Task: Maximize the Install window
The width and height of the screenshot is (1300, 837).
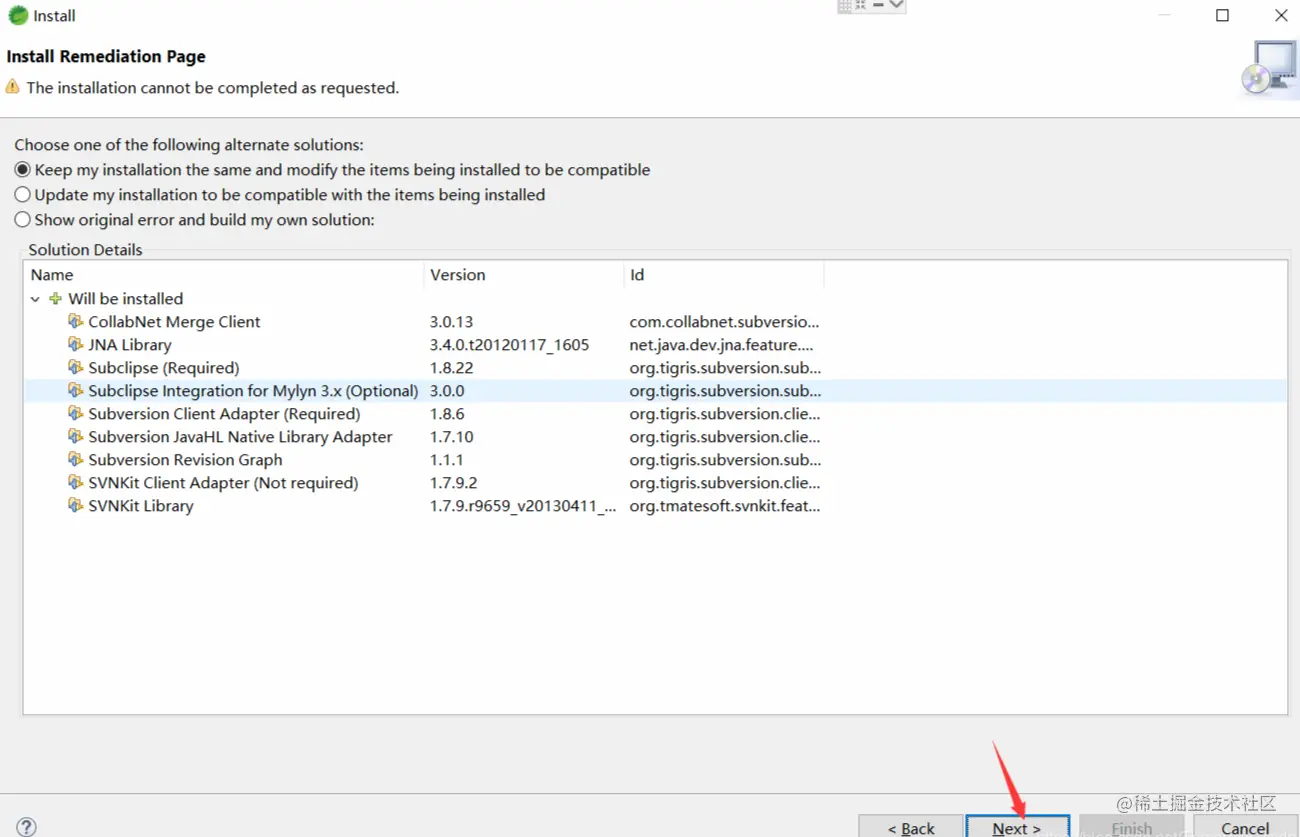Action: tap(1222, 15)
